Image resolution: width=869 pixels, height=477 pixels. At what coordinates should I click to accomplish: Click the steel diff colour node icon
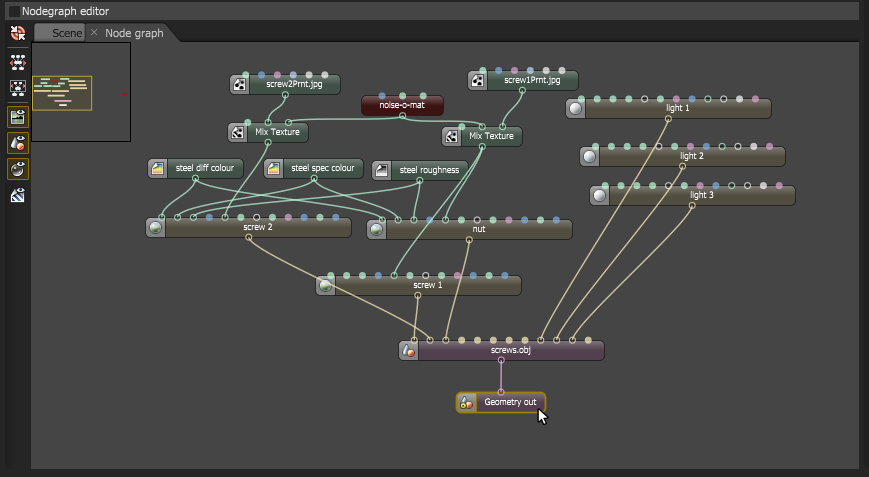tap(158, 169)
